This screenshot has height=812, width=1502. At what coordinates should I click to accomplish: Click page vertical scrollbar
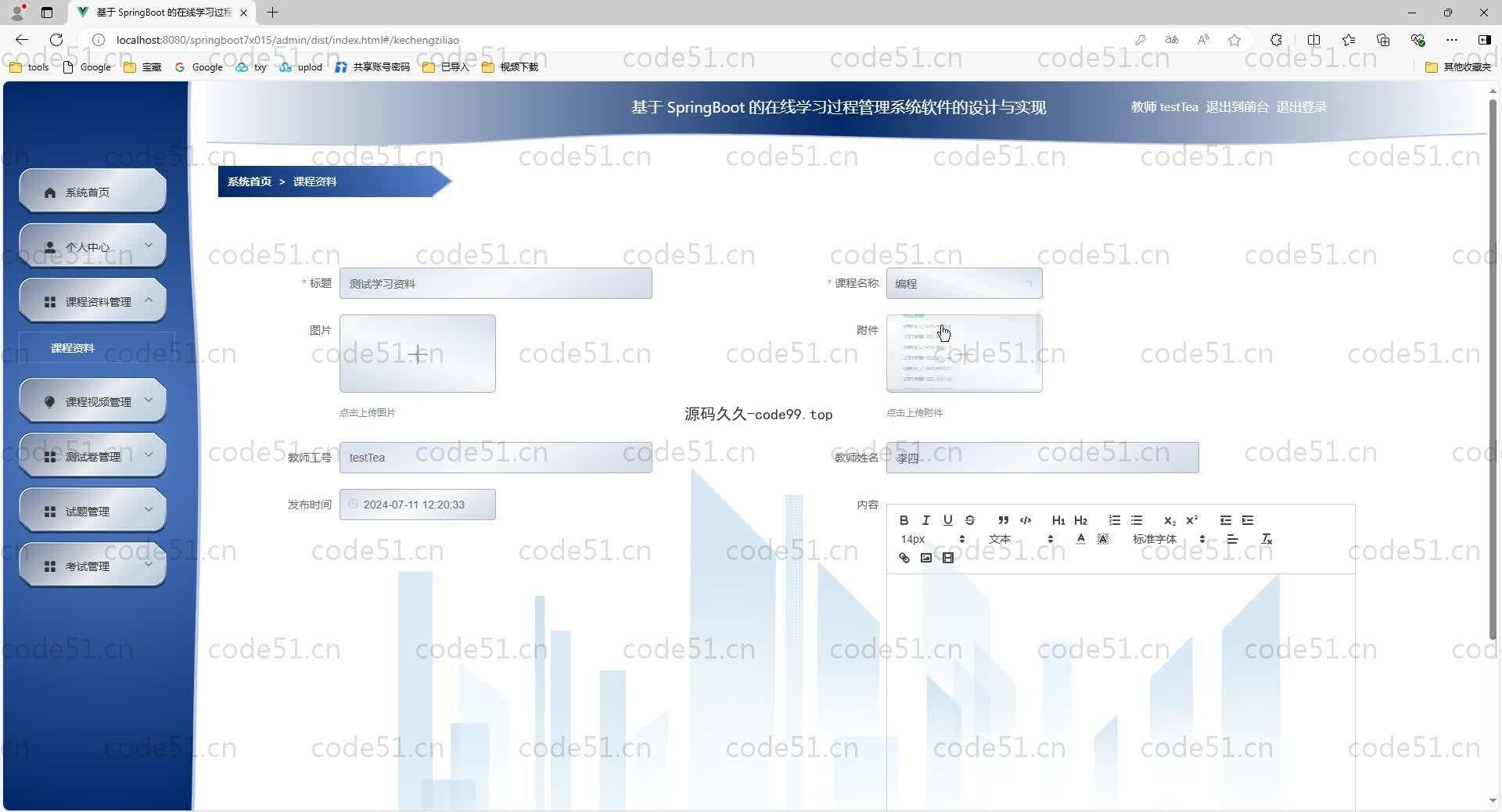click(x=1493, y=368)
